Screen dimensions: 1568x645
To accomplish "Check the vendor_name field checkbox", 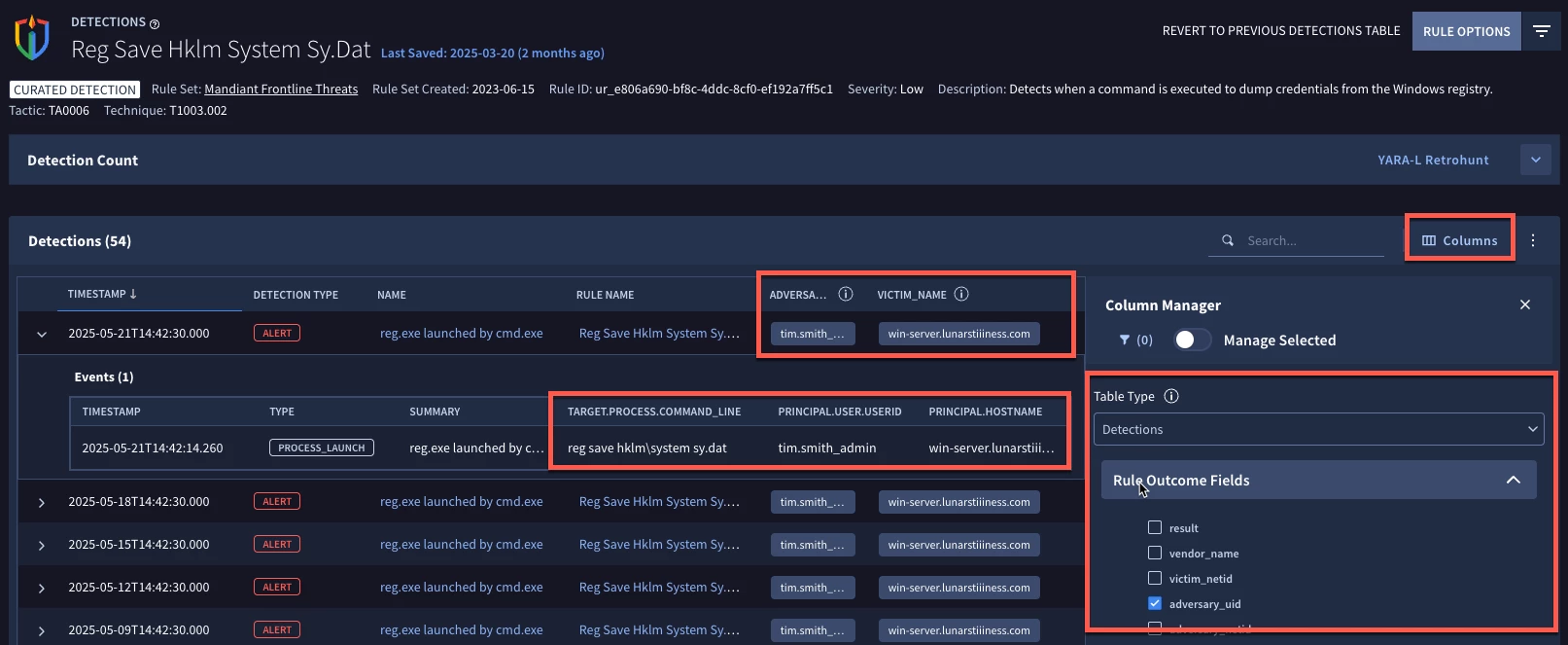I will pyautogui.click(x=1155, y=553).
